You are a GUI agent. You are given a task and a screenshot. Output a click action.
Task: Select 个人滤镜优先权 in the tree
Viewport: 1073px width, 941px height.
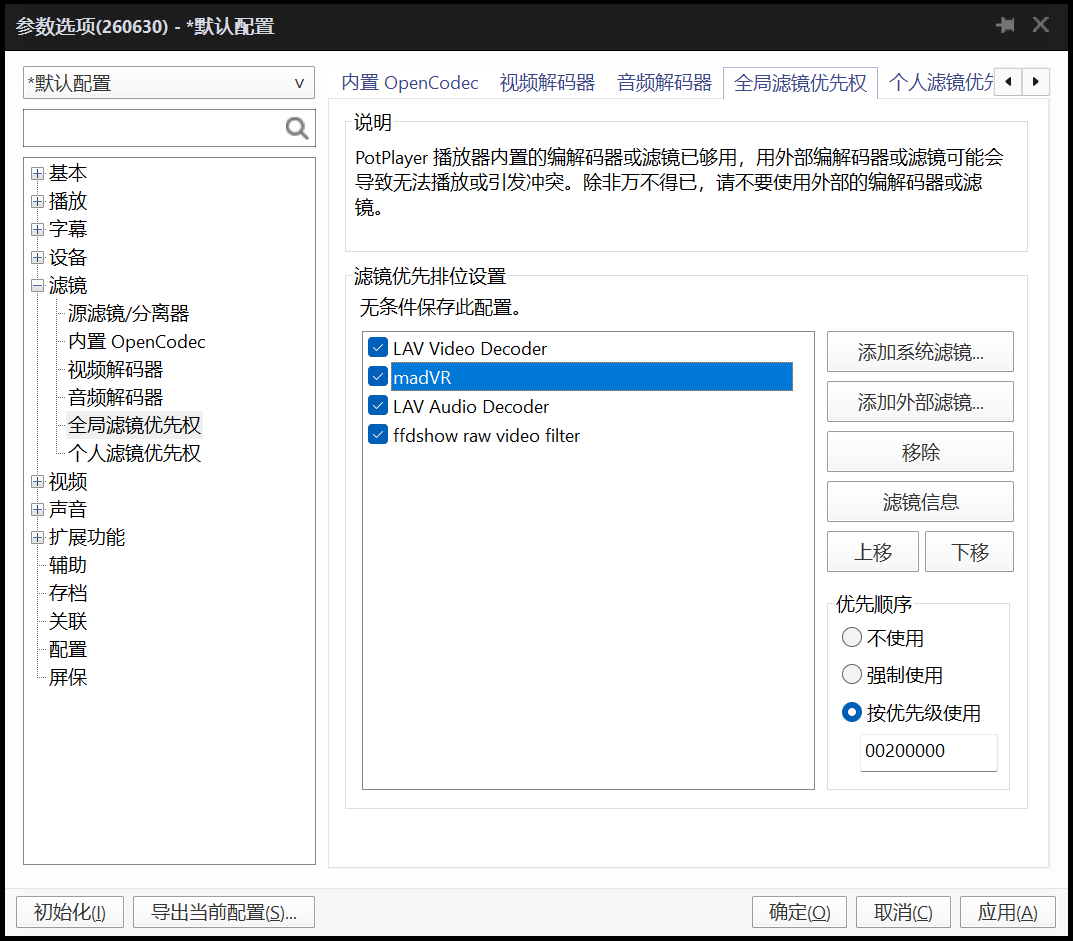[x=134, y=453]
